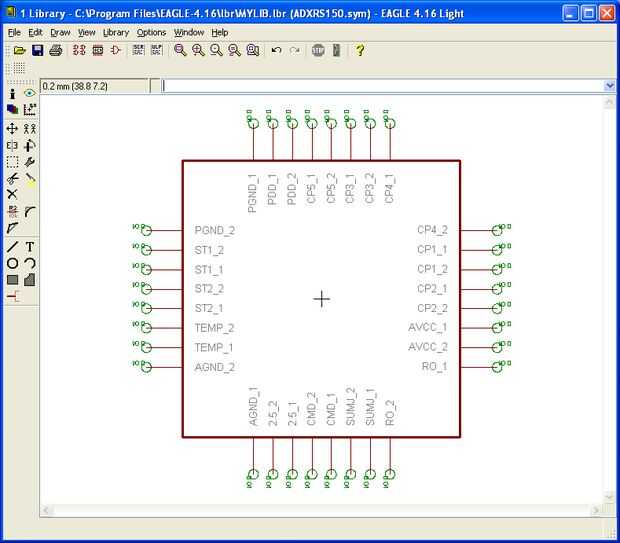Open the Library menu
This screenshot has width=620, height=543.
point(116,32)
